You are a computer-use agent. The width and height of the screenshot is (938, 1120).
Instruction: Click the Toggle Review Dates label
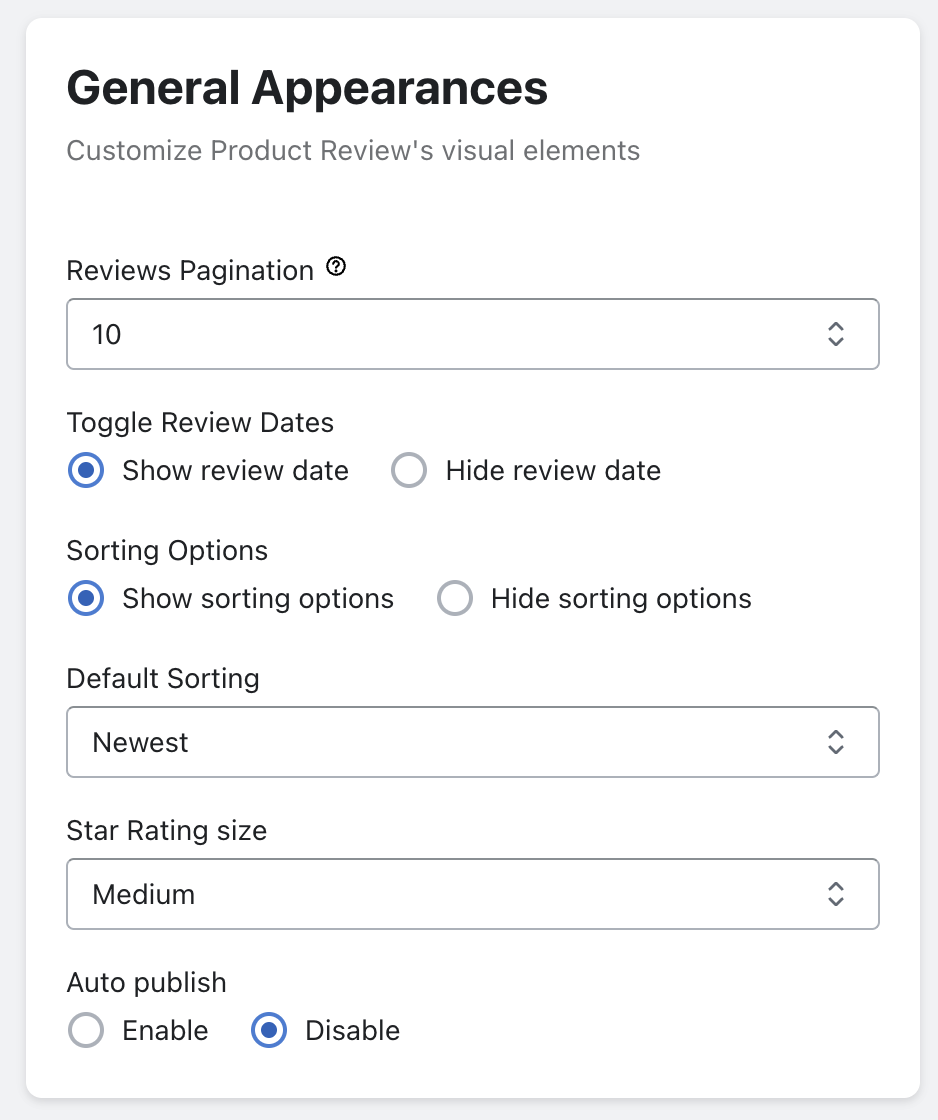tap(200, 422)
